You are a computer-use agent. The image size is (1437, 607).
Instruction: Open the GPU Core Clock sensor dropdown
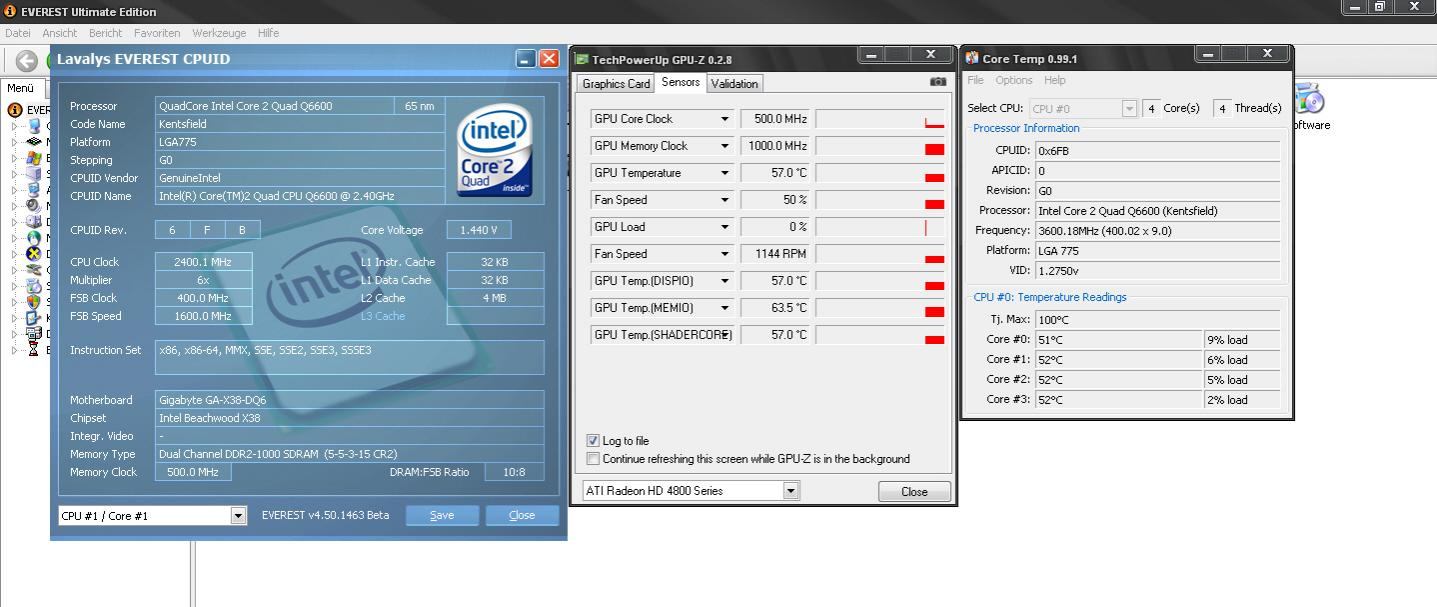725,119
